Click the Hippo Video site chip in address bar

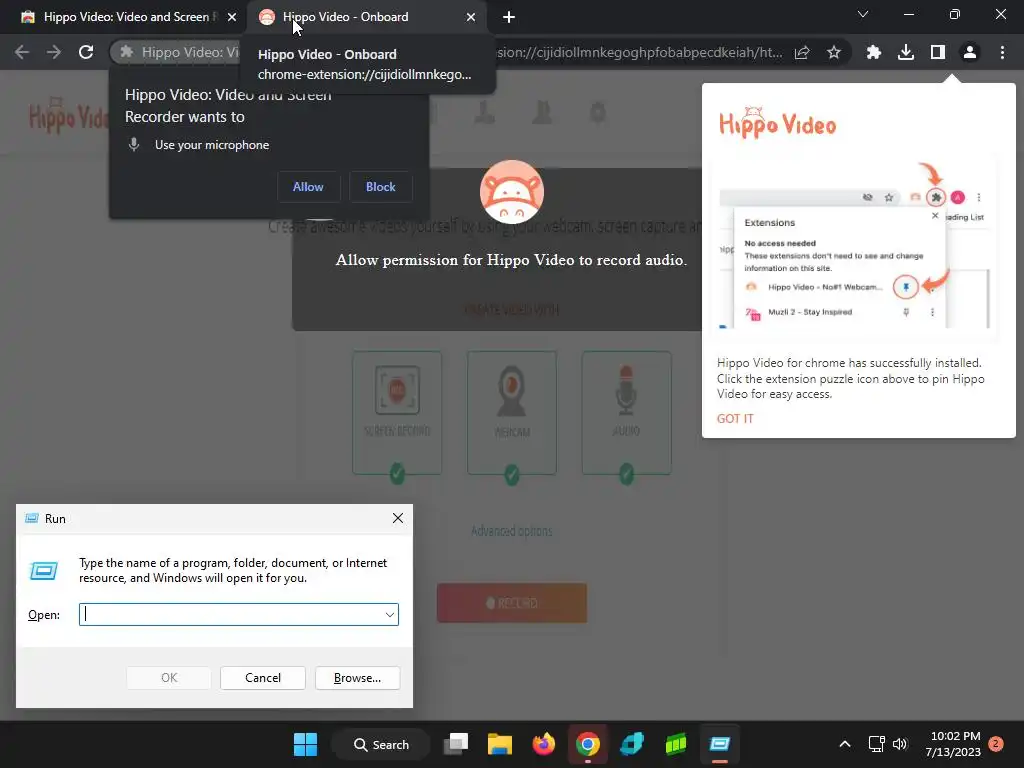click(176, 52)
